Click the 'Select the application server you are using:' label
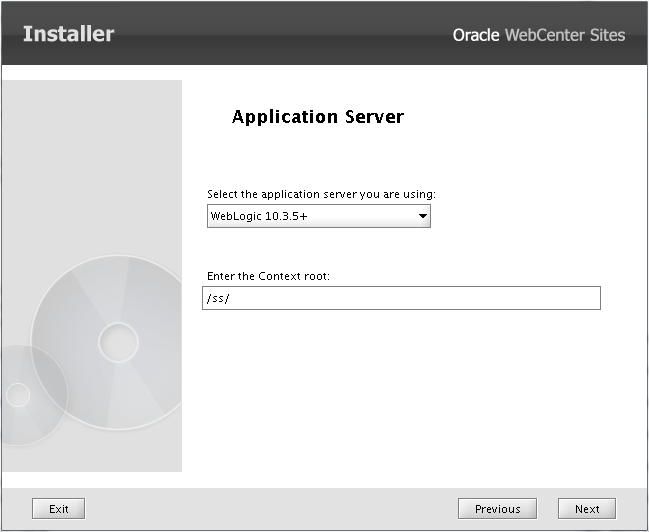 click(x=321, y=194)
